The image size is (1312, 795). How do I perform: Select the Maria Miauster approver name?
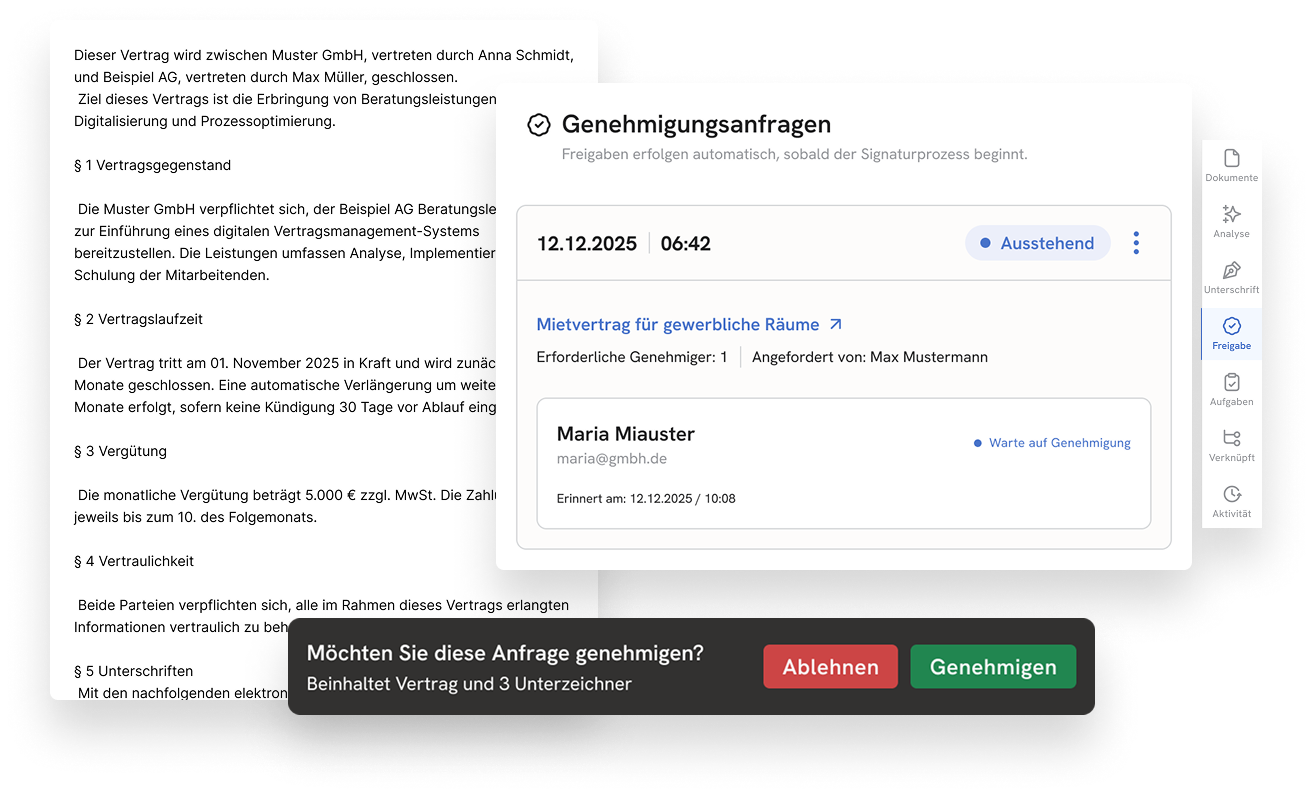point(626,434)
